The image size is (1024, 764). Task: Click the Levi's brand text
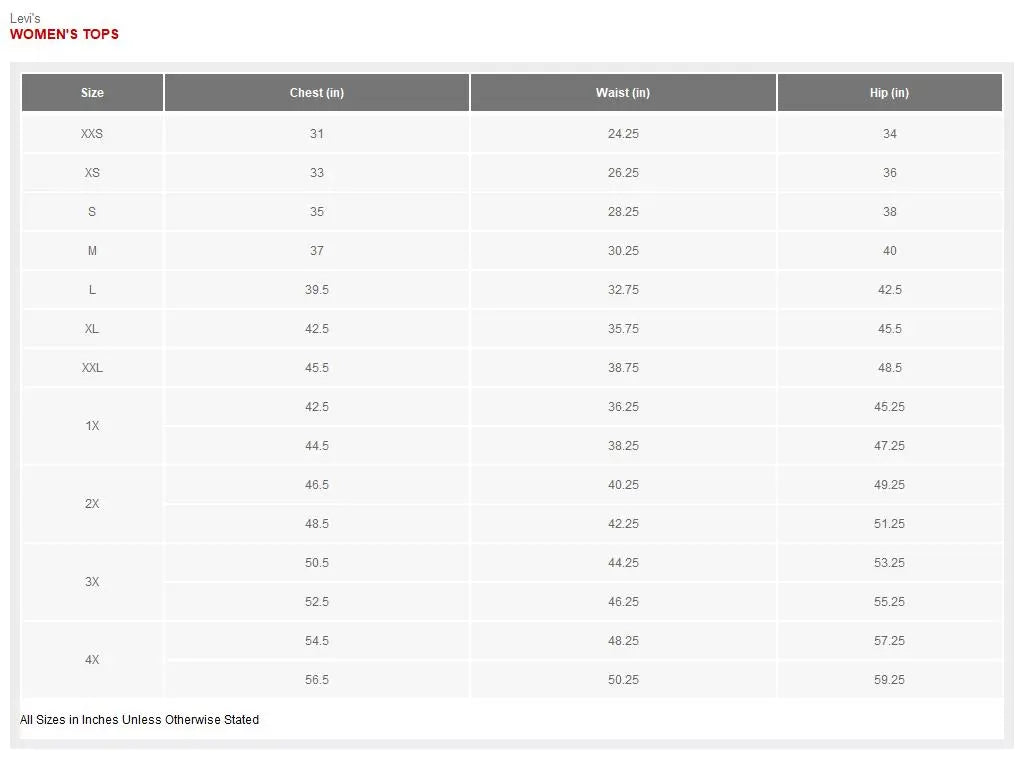[25, 18]
